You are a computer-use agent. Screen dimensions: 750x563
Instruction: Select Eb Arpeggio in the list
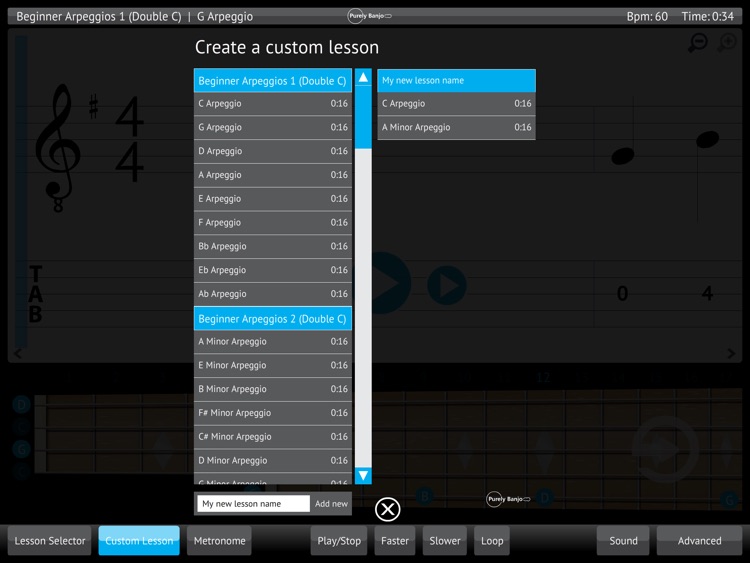point(273,270)
